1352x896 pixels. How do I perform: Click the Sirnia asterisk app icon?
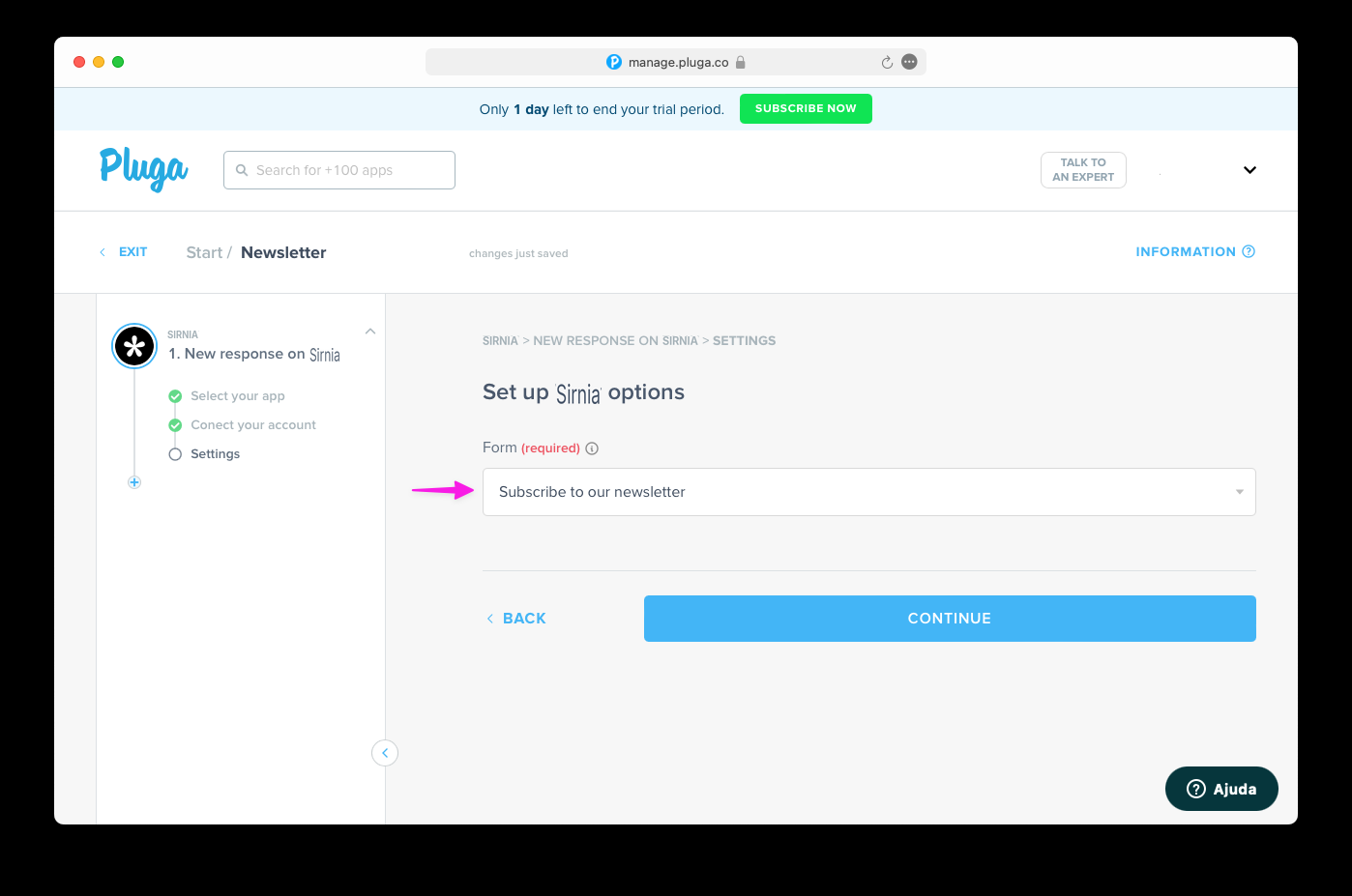click(x=134, y=346)
